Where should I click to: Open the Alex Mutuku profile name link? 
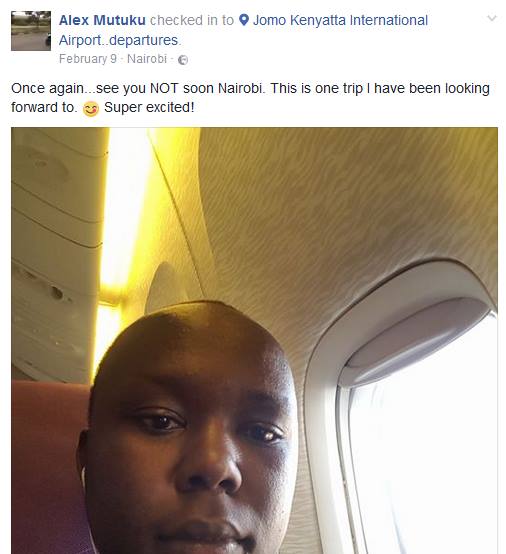point(102,20)
